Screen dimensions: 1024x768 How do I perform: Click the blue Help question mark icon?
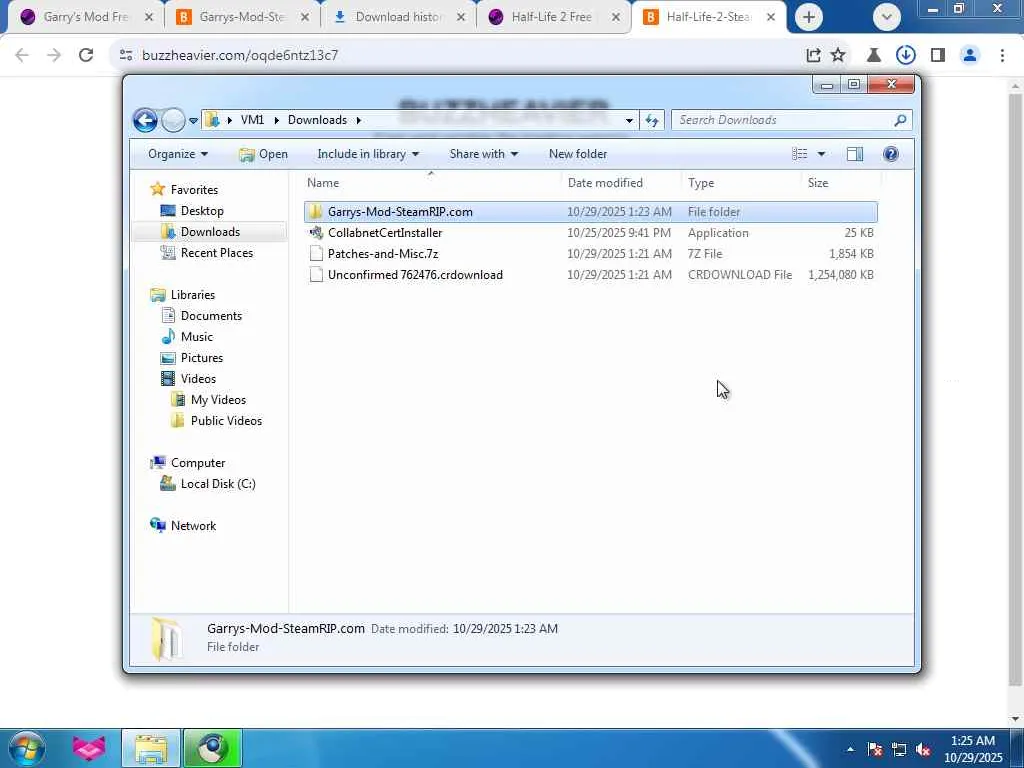click(891, 154)
